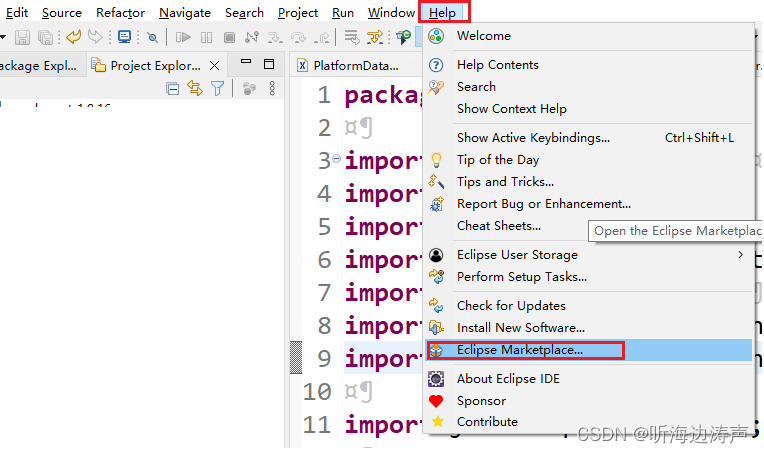Select Show Active Keybindings
Viewport: 764px width, 453px height.
point(589,138)
